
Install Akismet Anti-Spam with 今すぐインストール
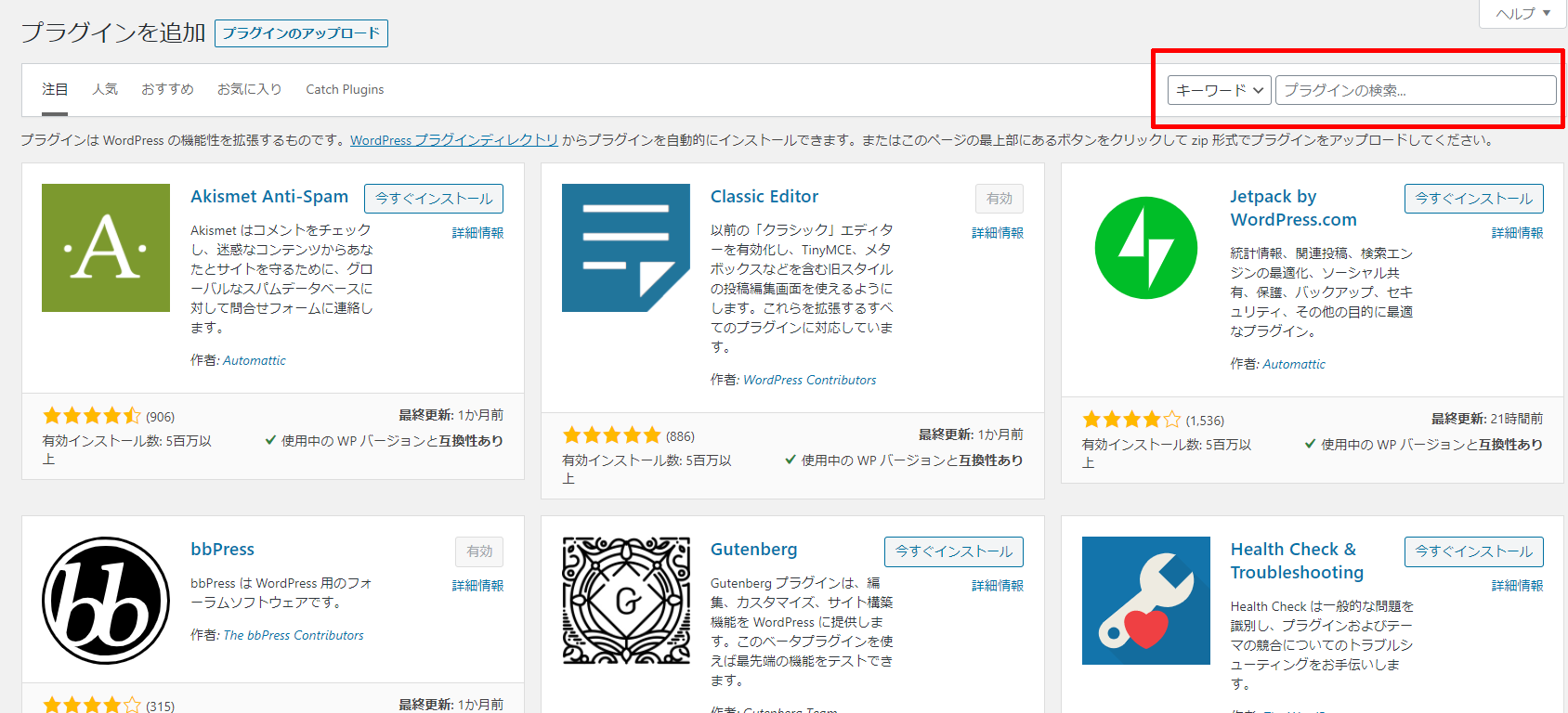click(x=434, y=199)
